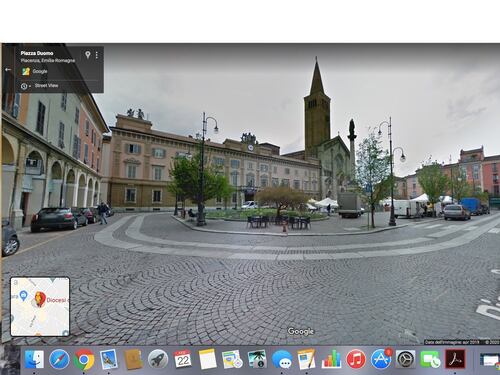
Task: Open Messages from the Dock
Action: pyautogui.click(x=282, y=360)
